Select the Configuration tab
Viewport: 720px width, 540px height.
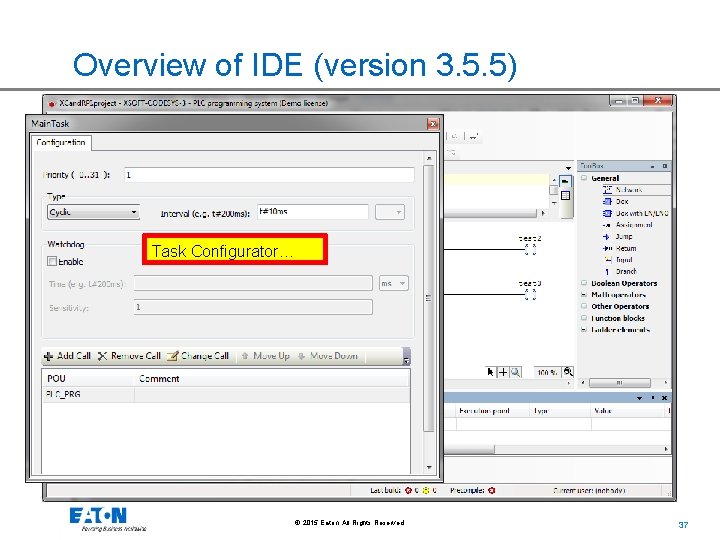tap(61, 142)
